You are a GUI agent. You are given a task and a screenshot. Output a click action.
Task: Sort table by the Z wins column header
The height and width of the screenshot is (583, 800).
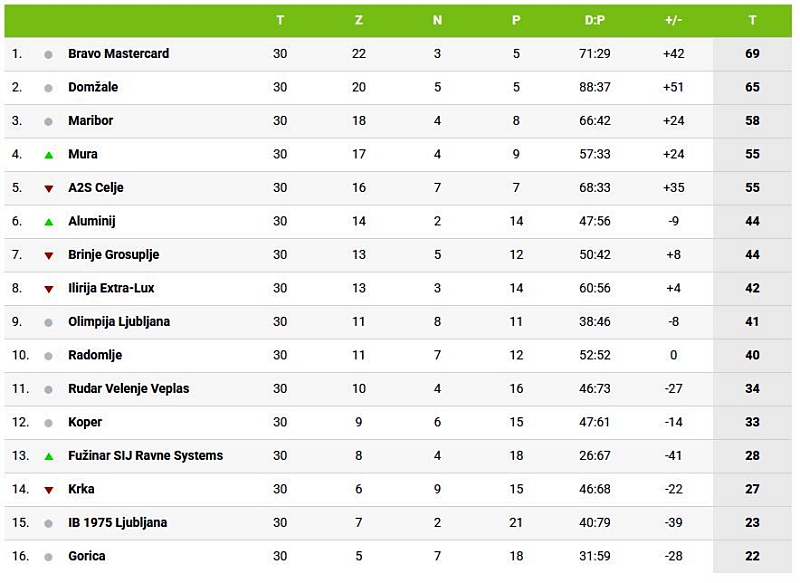click(x=359, y=20)
